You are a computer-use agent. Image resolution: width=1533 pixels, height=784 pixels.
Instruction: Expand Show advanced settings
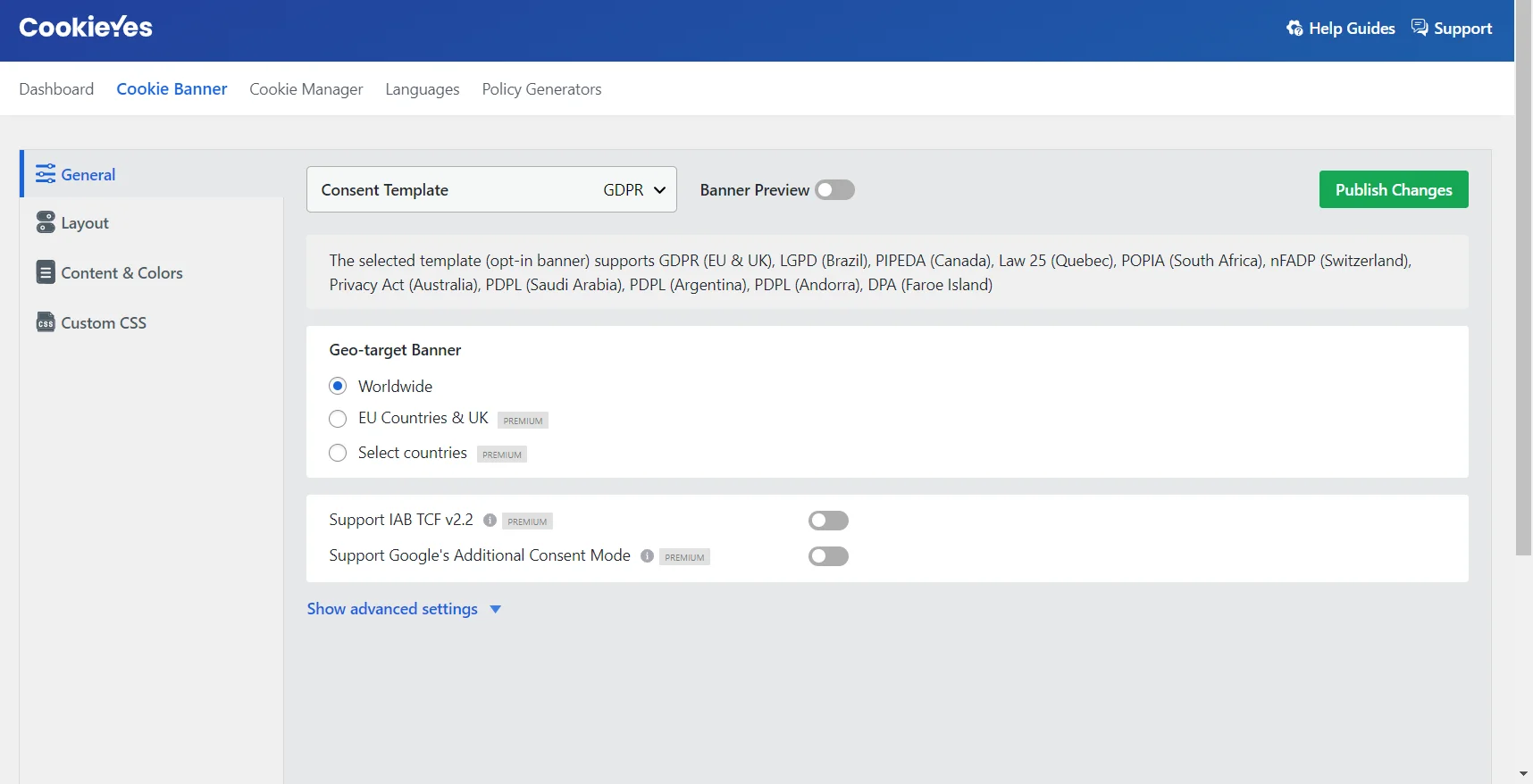(404, 609)
